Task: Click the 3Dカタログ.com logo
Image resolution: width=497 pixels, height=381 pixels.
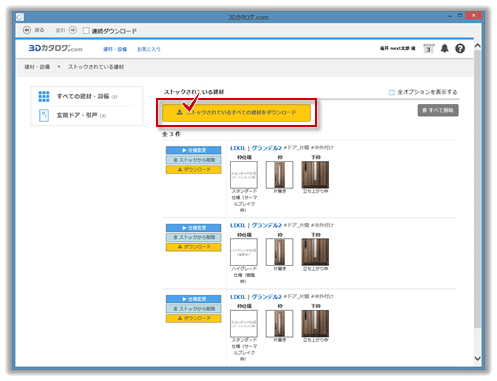Action: [55, 48]
